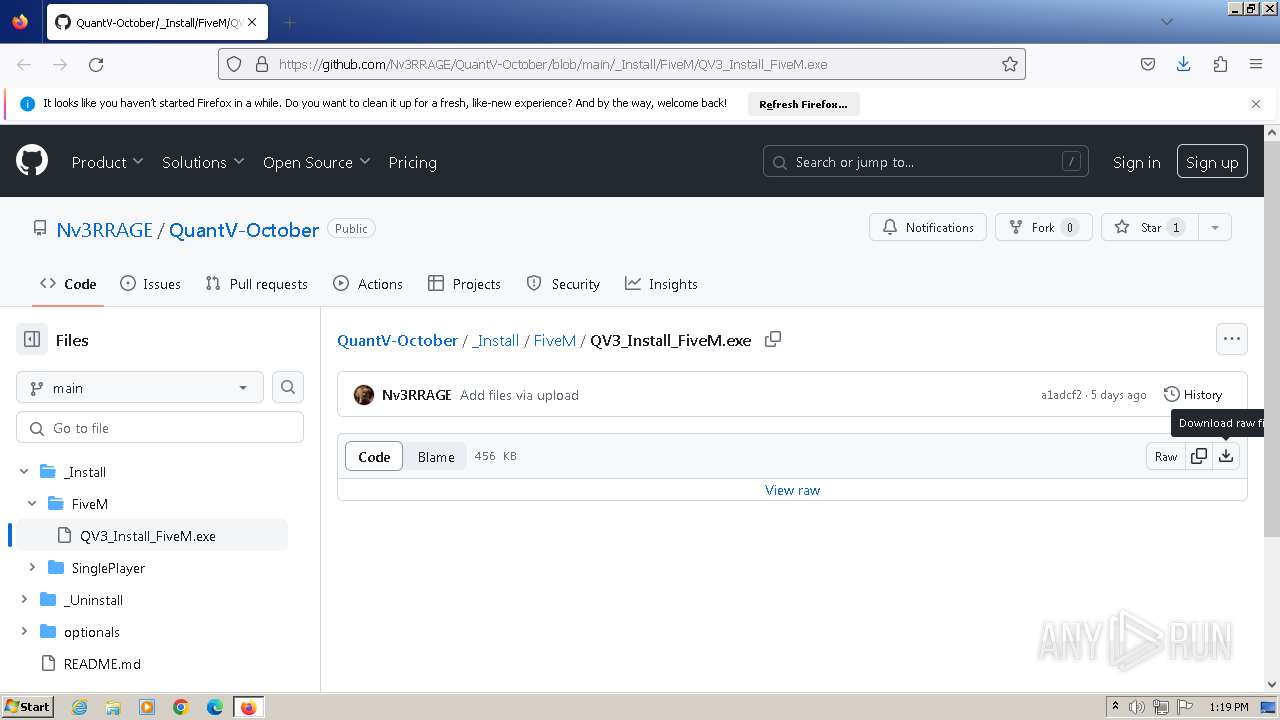Open Firefox application menu

1256,64
